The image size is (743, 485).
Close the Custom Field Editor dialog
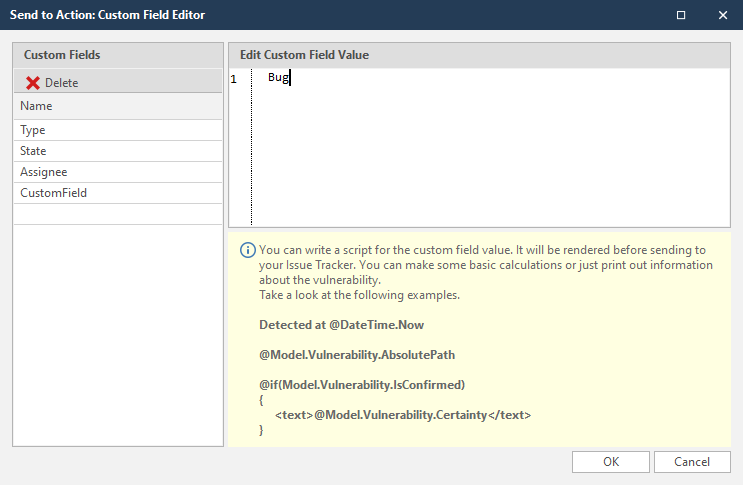[722, 15]
